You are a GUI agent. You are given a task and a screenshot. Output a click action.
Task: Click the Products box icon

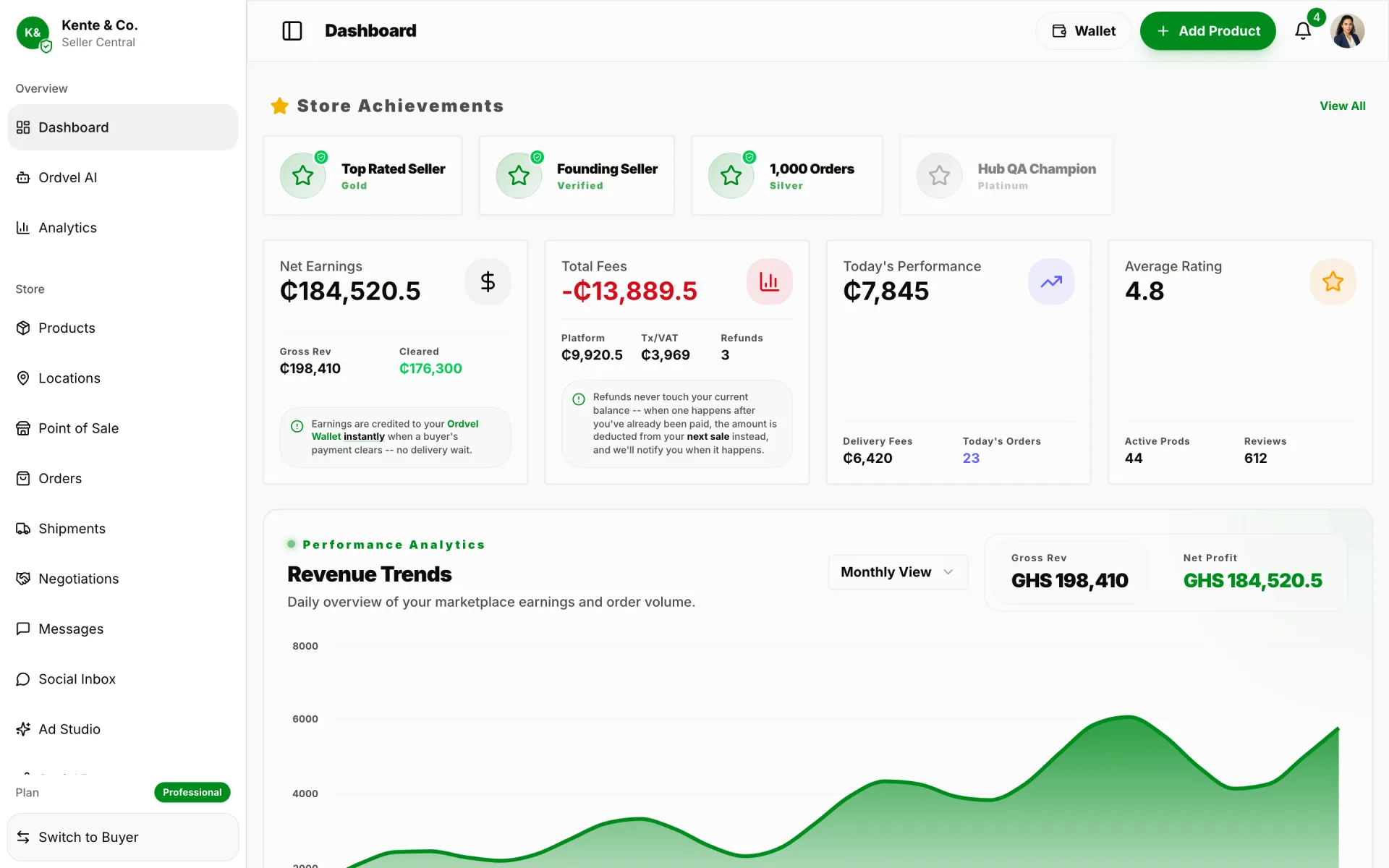(x=23, y=328)
